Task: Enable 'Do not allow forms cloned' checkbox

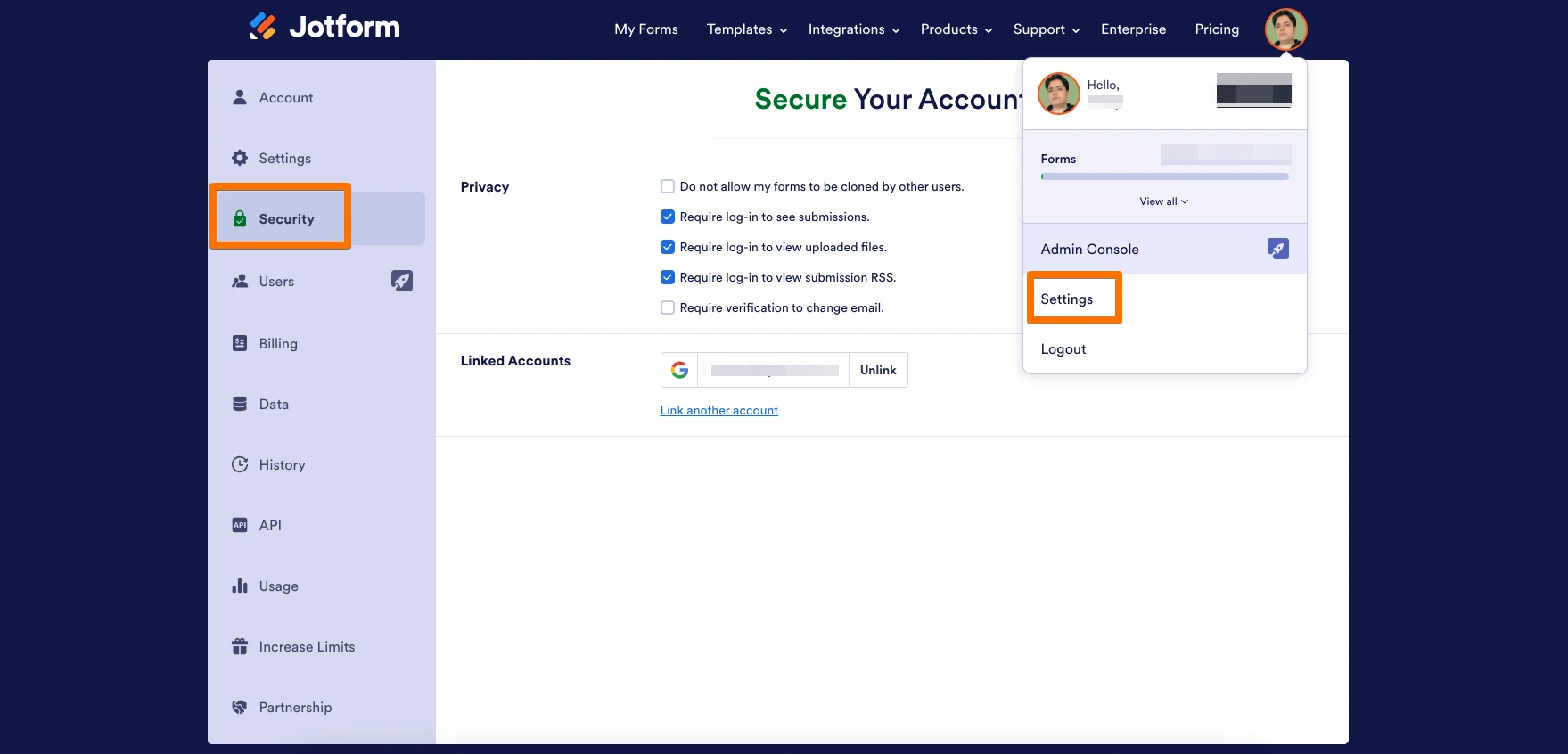Action: (668, 186)
